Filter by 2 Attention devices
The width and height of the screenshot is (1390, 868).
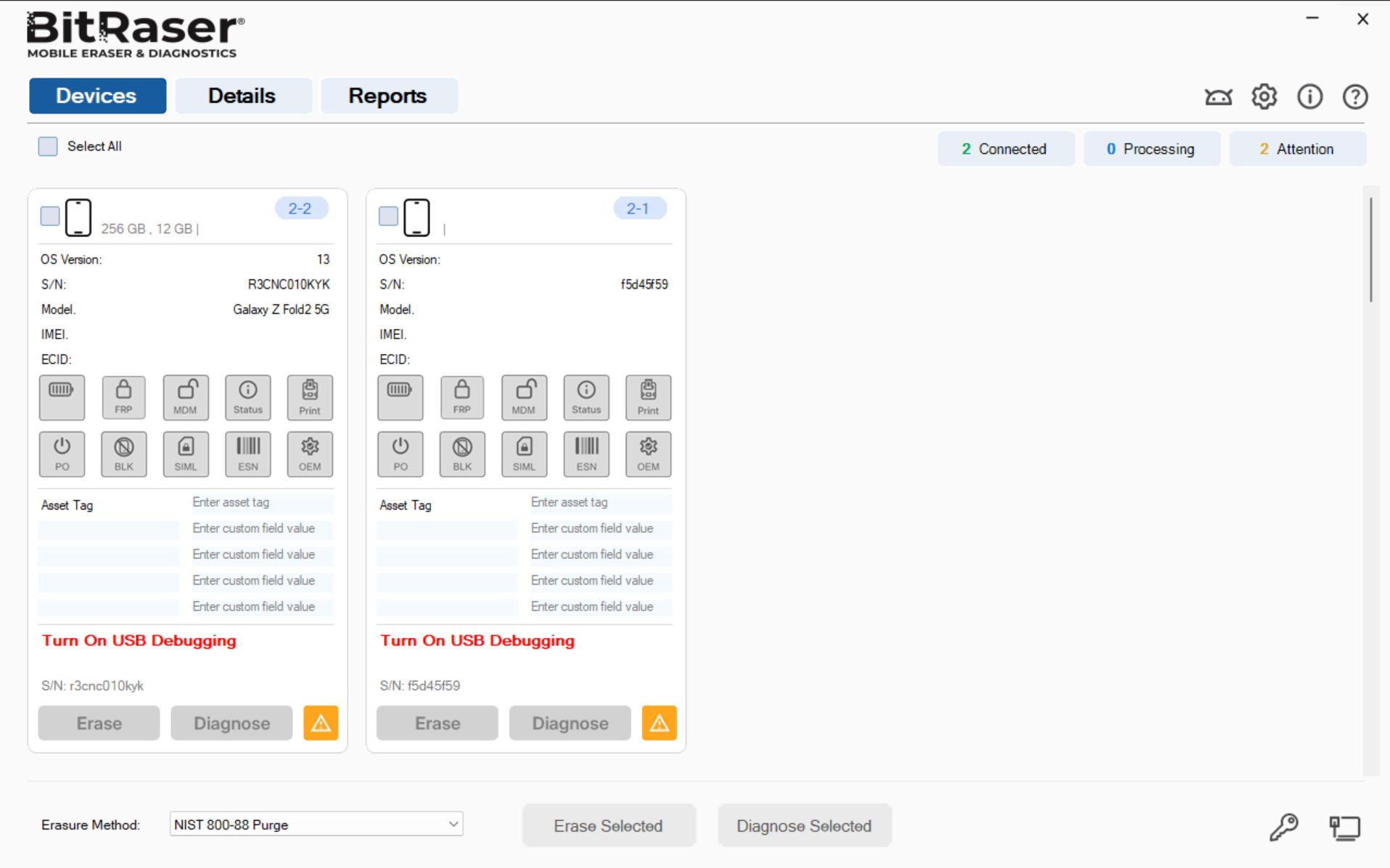click(1298, 149)
